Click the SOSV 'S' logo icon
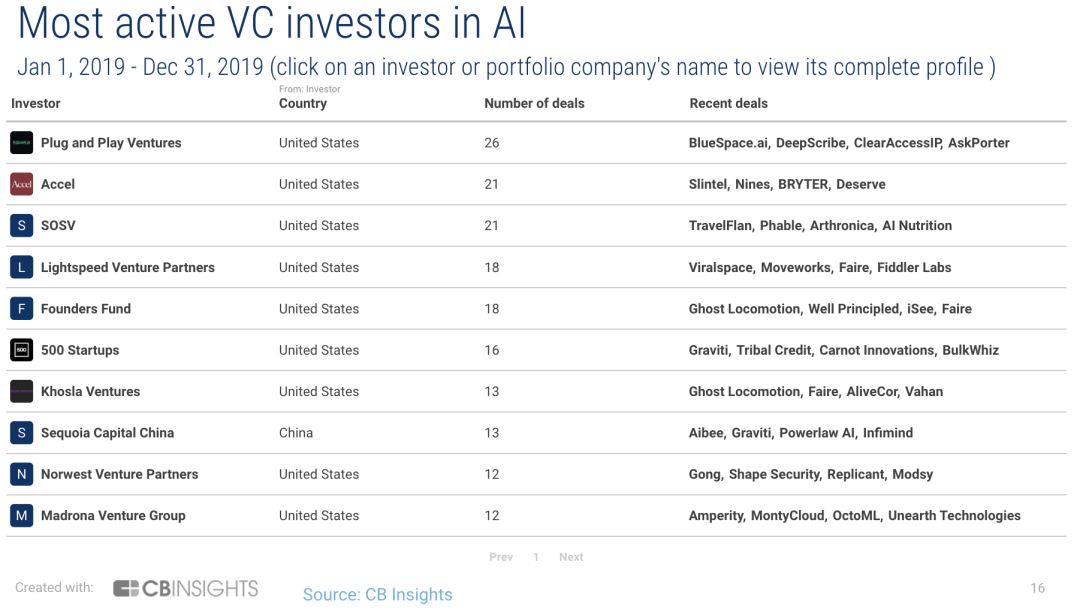The height and width of the screenshot is (610, 1080). pos(22,226)
